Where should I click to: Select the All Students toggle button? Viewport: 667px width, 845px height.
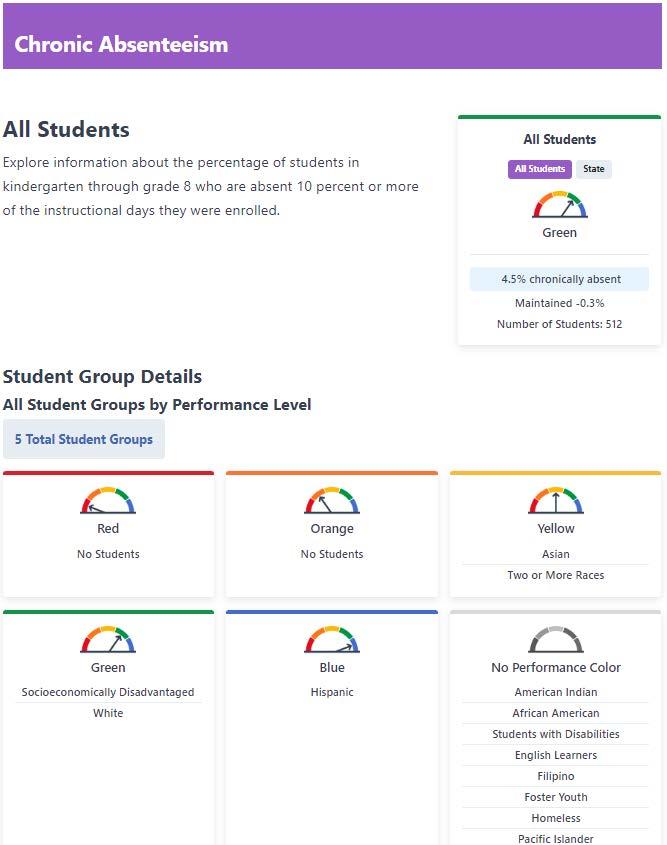point(539,169)
